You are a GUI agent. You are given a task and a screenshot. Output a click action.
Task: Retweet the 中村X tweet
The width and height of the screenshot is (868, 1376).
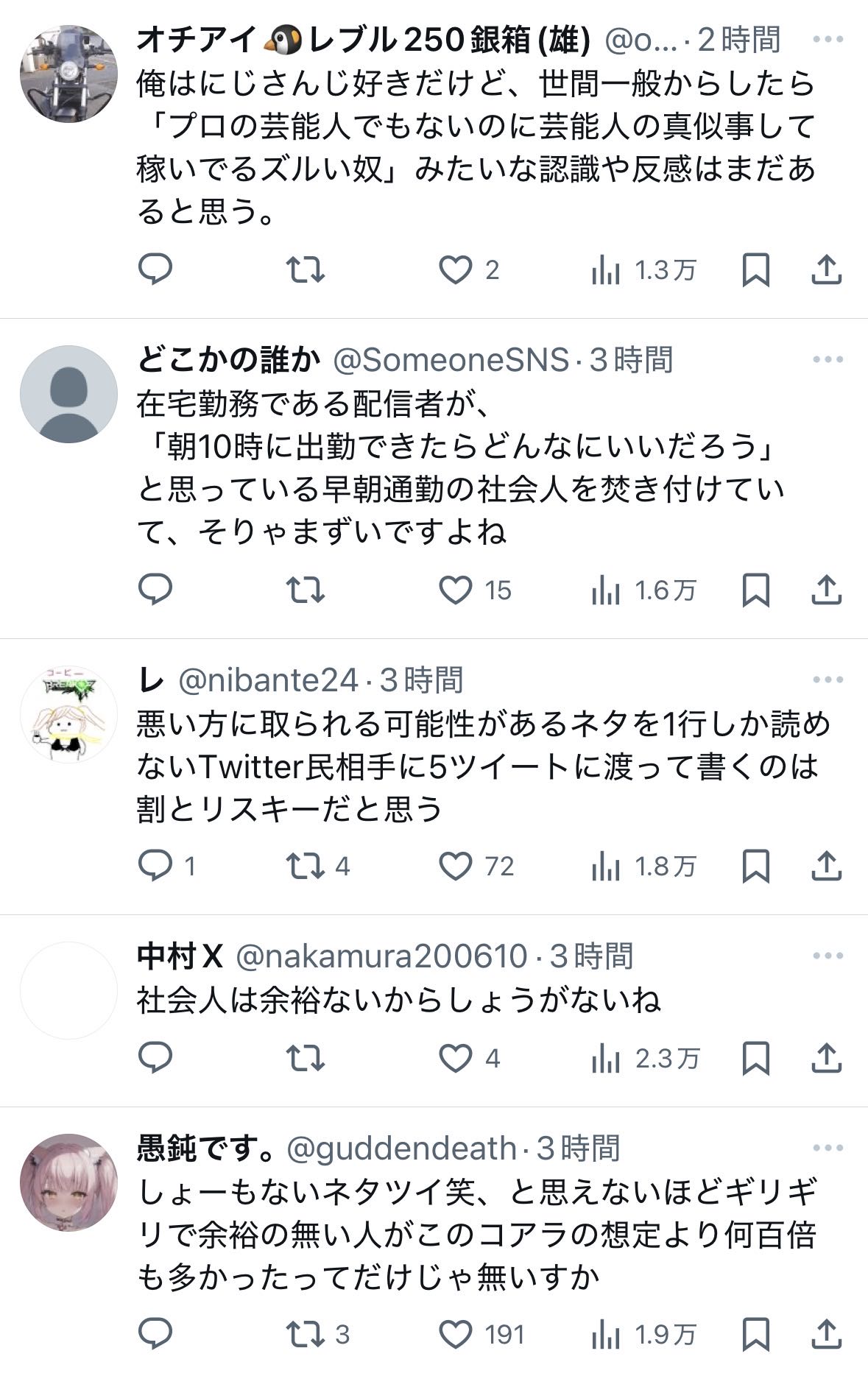coord(305,1059)
